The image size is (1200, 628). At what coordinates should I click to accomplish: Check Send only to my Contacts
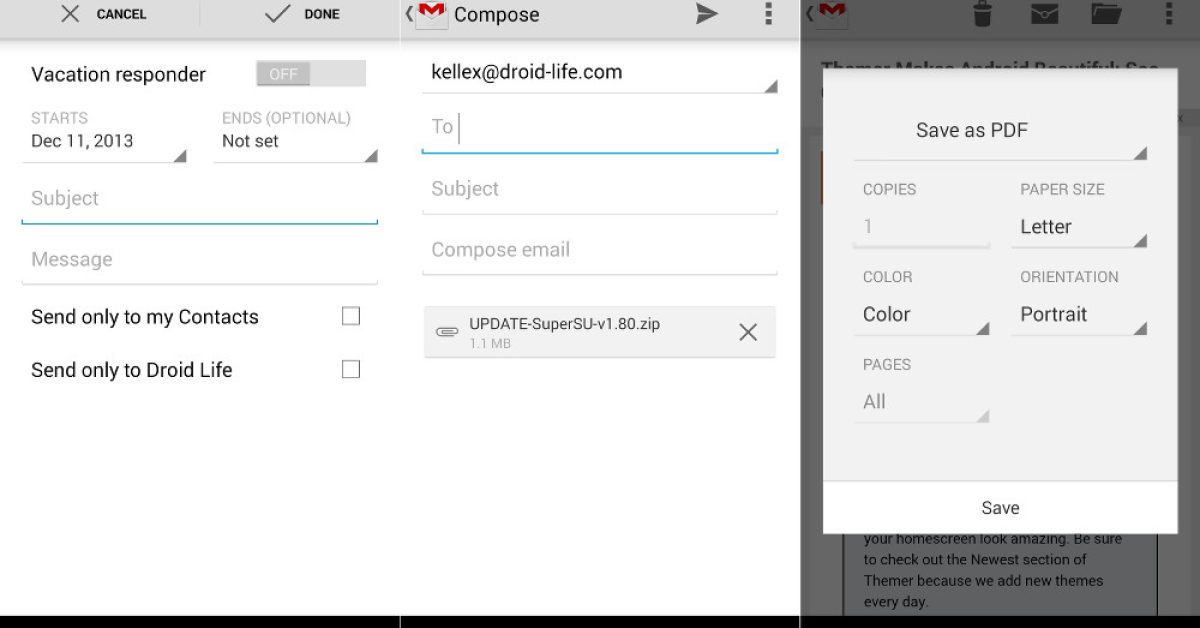click(x=350, y=317)
